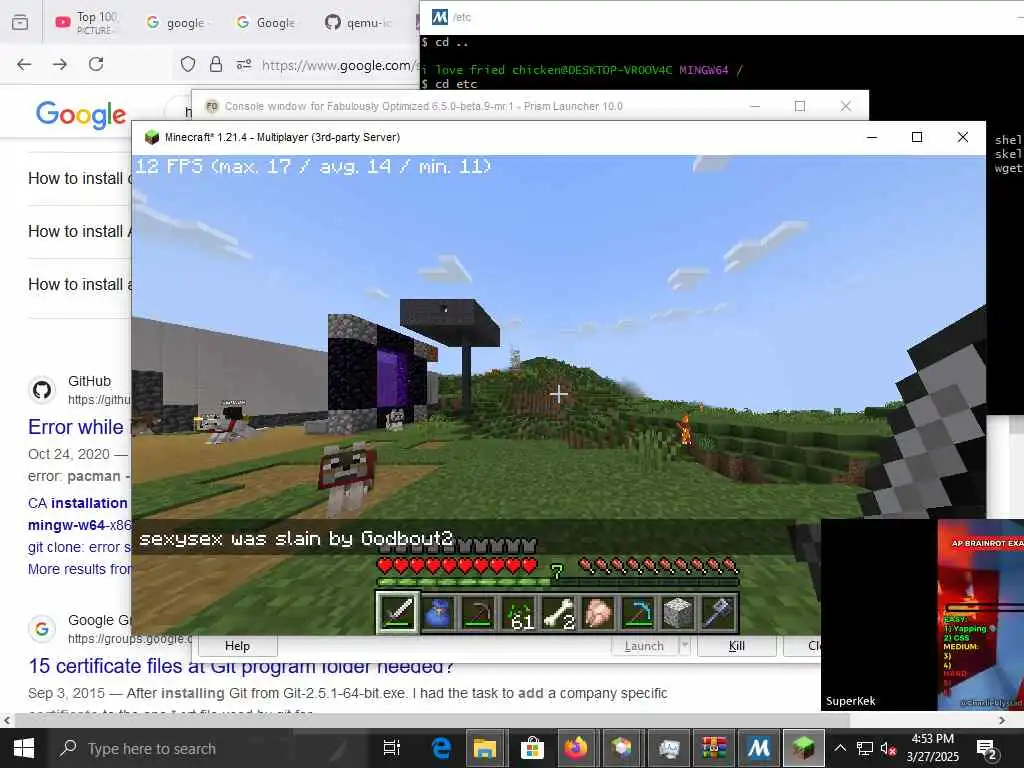Open the Launch button dropdown arrow

pyautogui.click(x=684, y=646)
